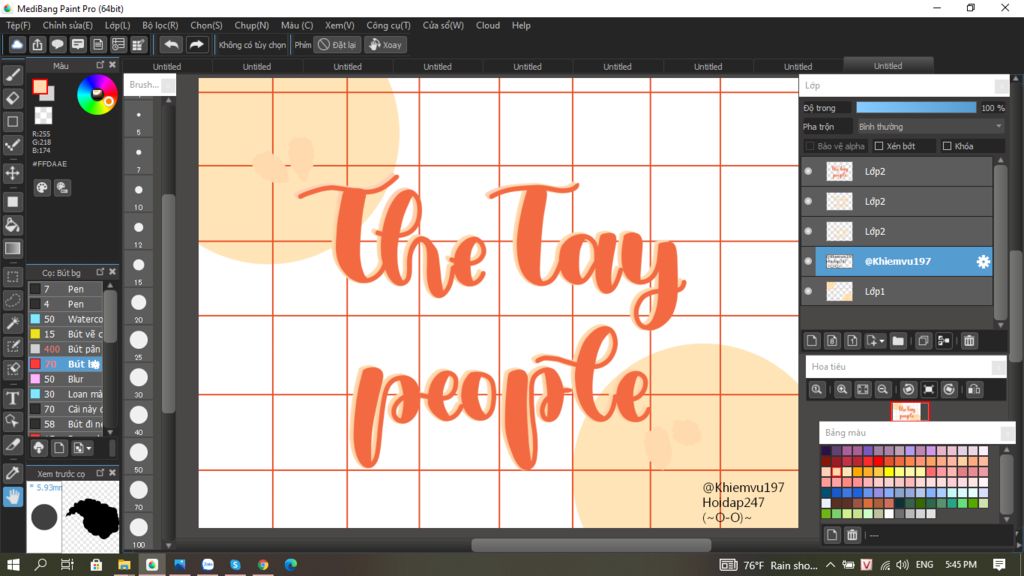Enable the Xén bớt checkbox

(x=879, y=146)
